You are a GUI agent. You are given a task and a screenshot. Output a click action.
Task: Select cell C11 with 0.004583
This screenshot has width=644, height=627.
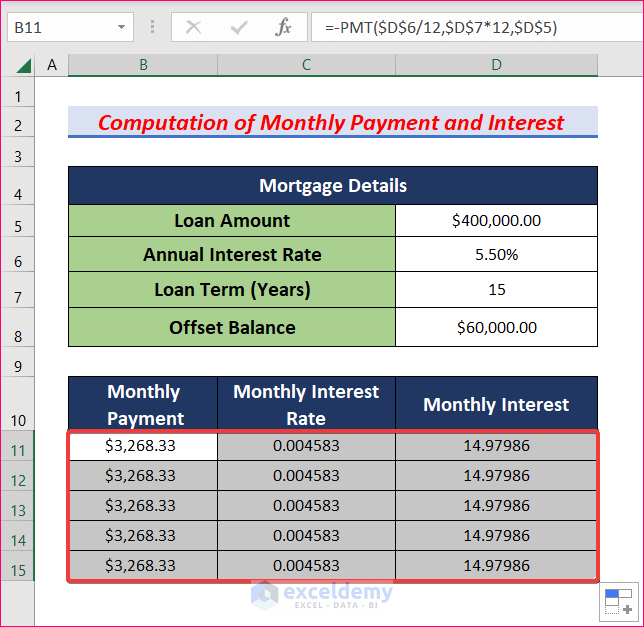(306, 446)
